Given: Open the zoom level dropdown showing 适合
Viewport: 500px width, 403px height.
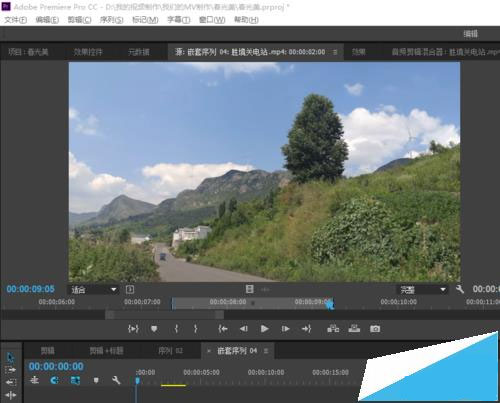Looking at the screenshot, I should coord(93,289).
